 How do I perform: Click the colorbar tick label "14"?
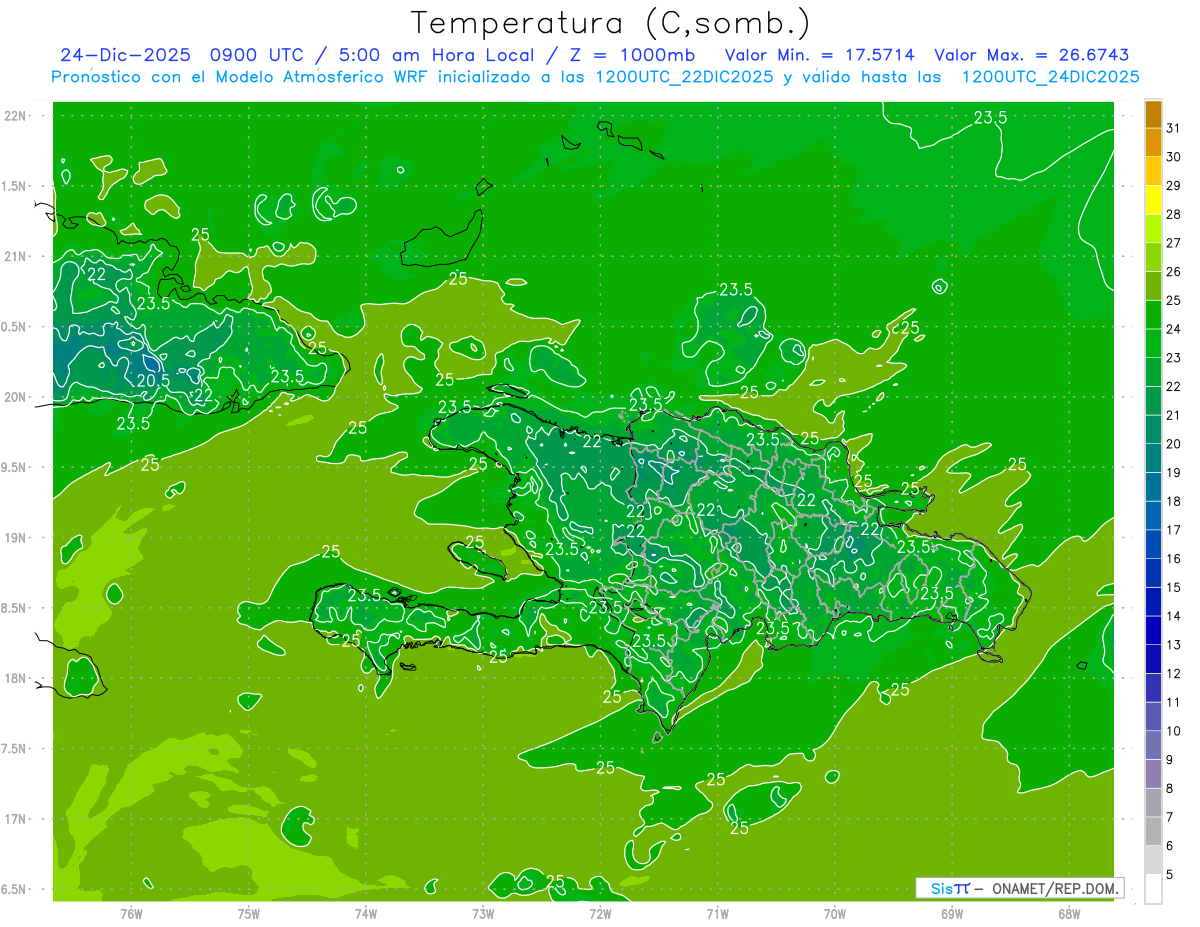tap(1174, 616)
